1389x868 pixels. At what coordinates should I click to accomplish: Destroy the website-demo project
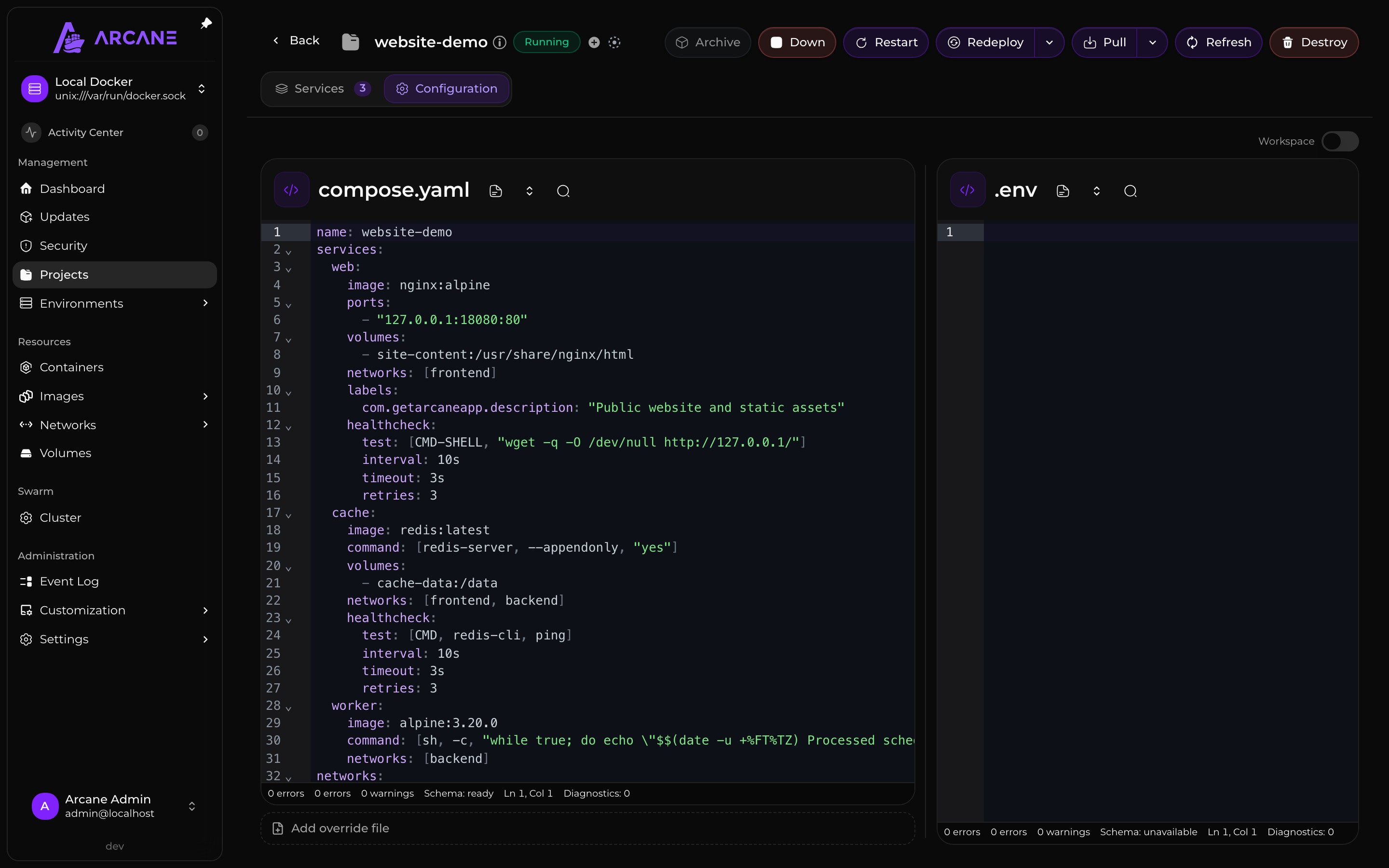tap(1314, 42)
